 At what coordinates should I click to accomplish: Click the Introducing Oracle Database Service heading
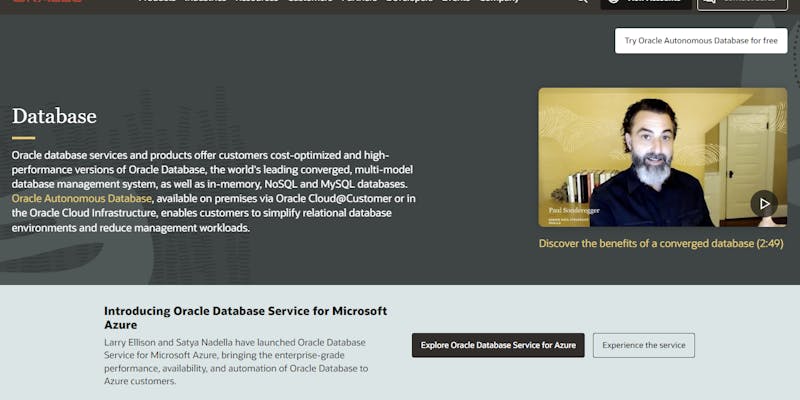click(245, 317)
